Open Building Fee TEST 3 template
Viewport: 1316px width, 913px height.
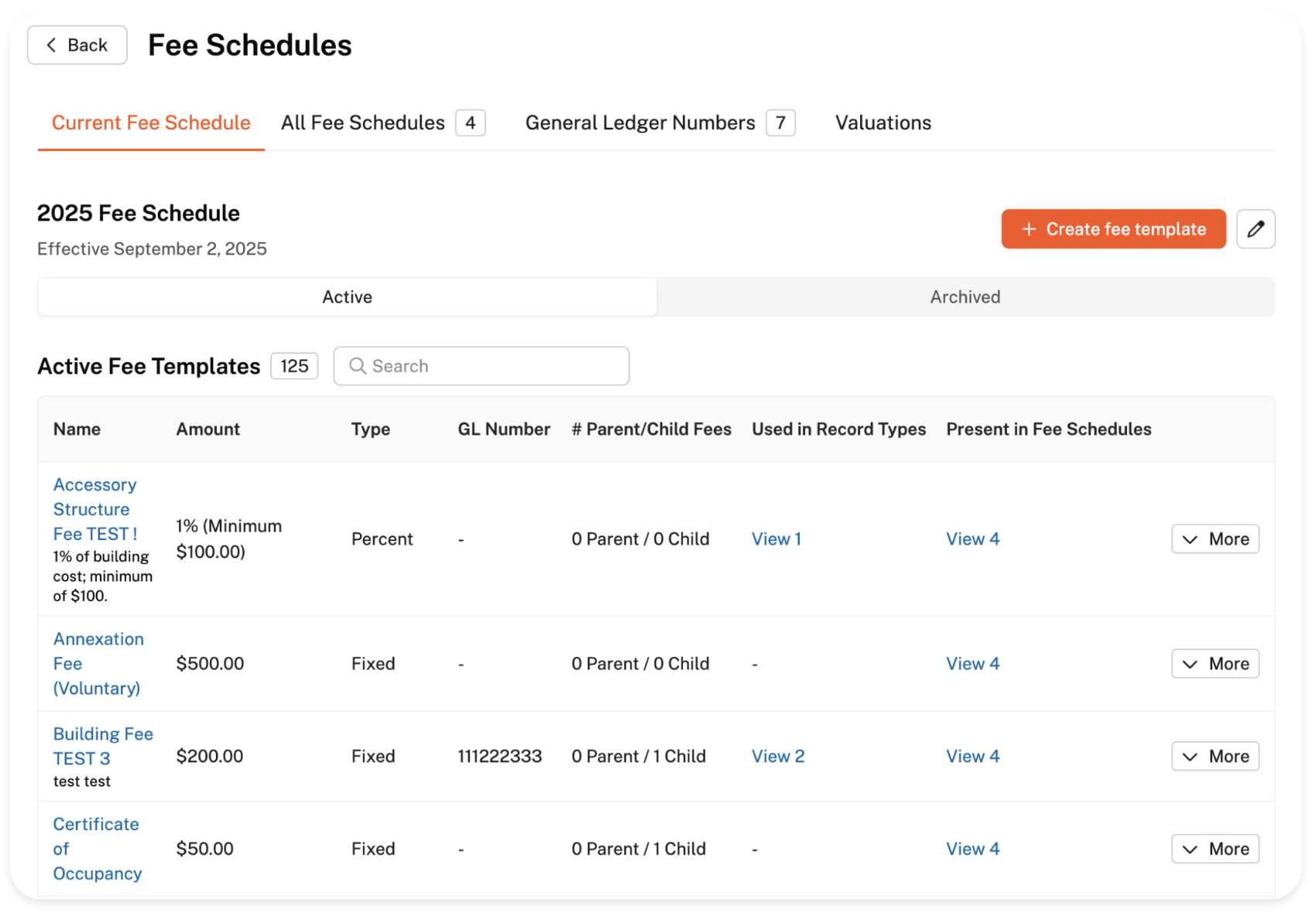(102, 746)
